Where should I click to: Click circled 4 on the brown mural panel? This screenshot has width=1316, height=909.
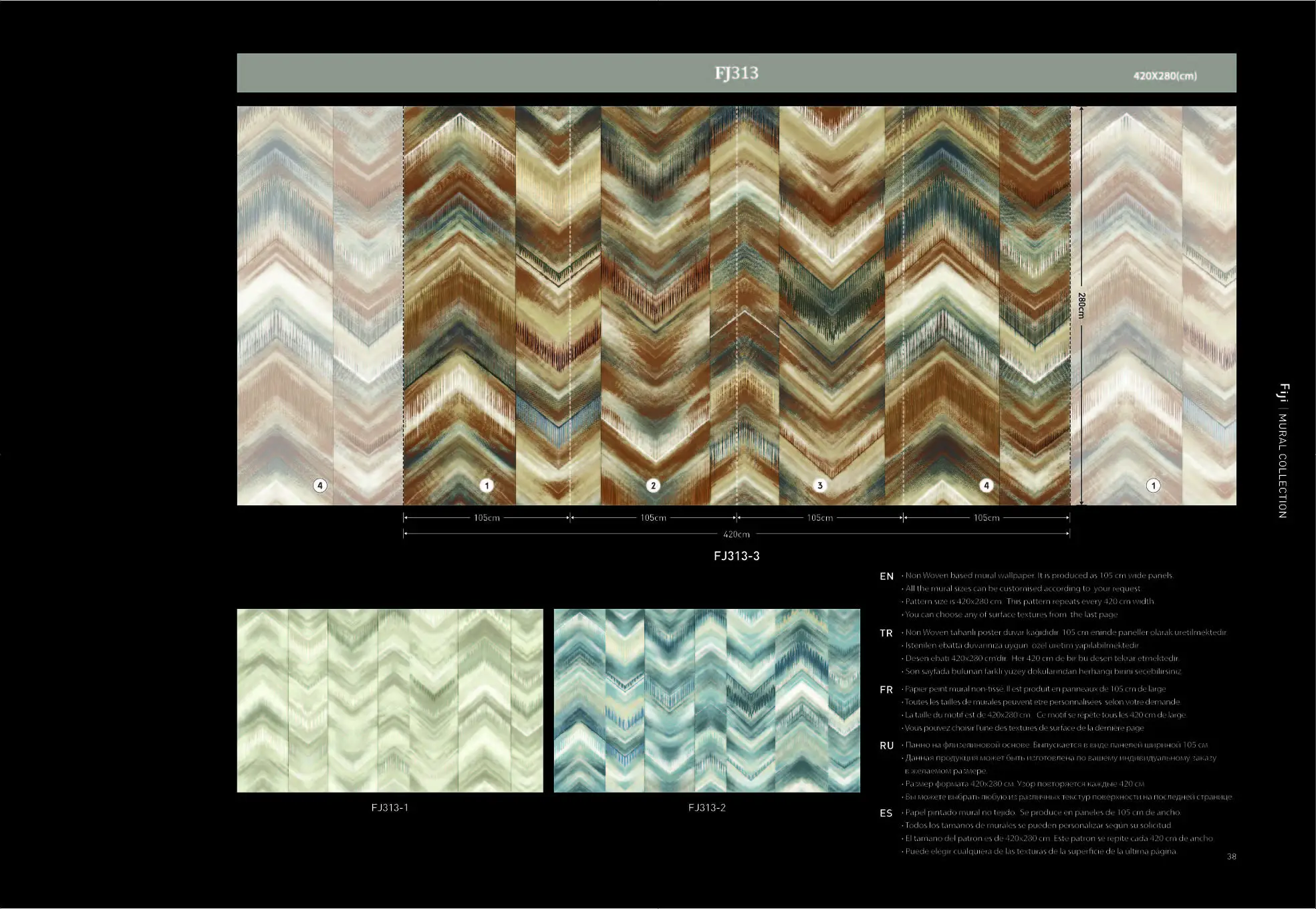(x=986, y=485)
